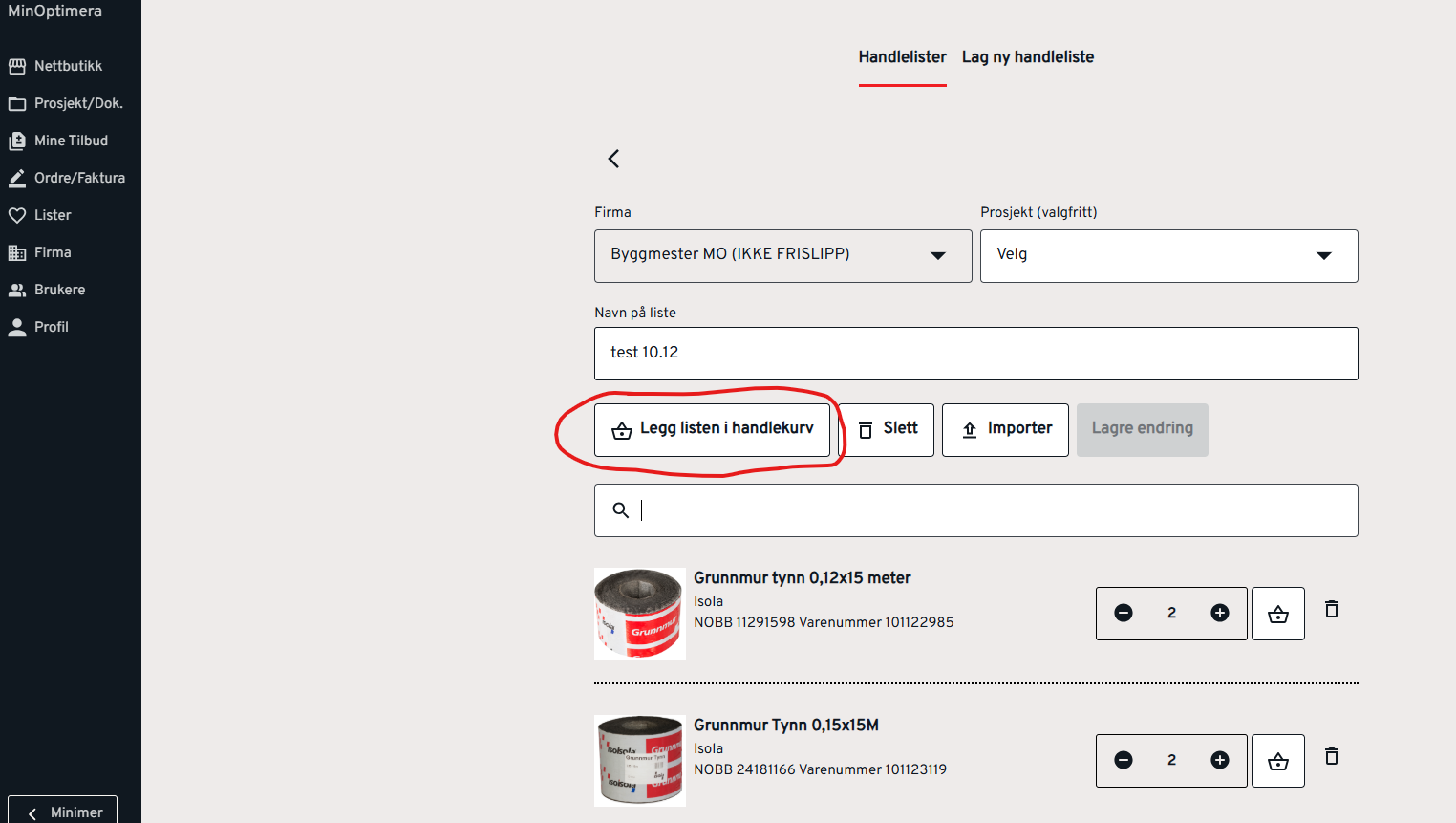The width and height of the screenshot is (1456, 823).
Task: Decrease quantity of Grunnmur tynn 0,12x15 meter
Action: pos(1124,614)
